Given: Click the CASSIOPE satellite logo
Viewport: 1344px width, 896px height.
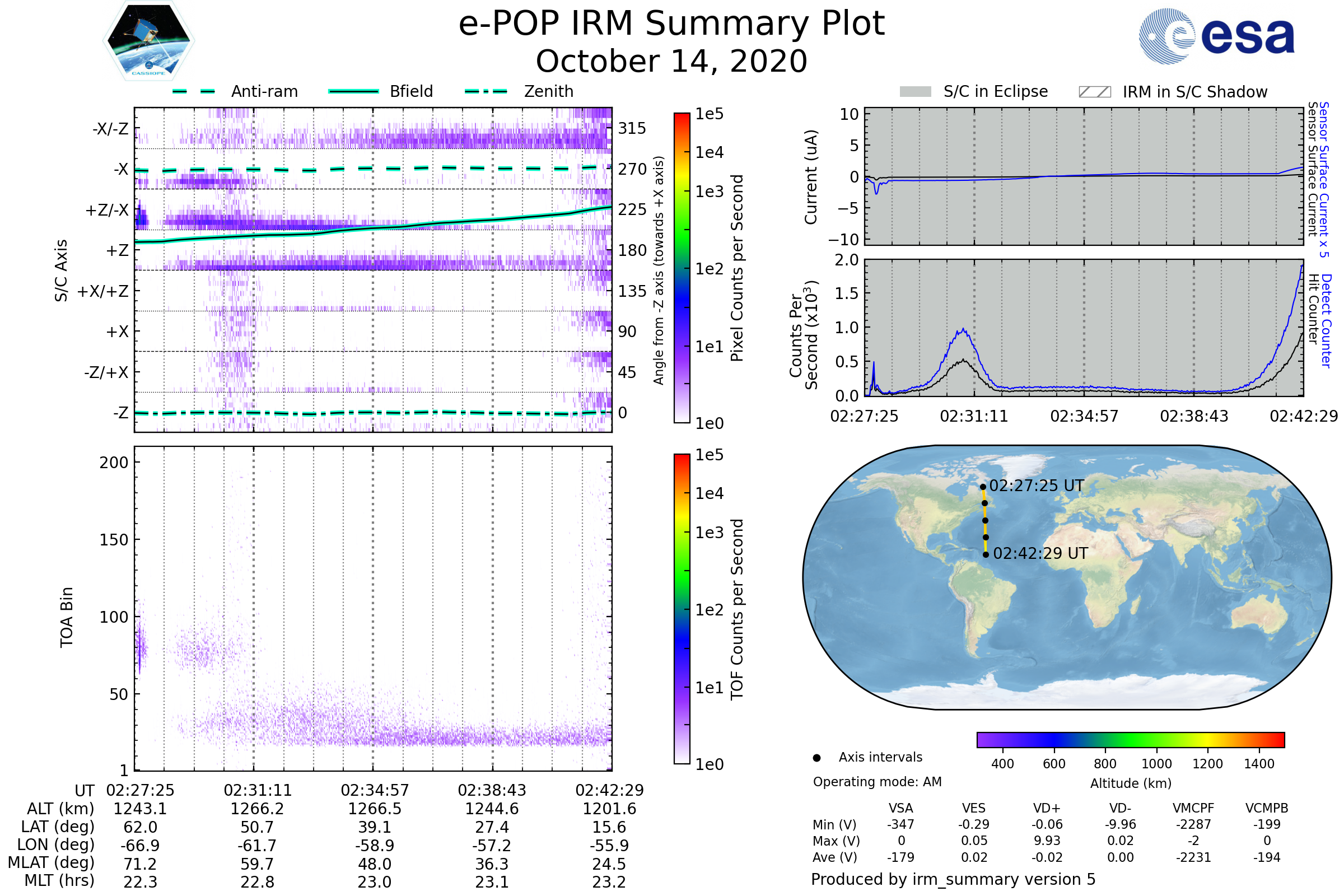Looking at the screenshot, I should click(x=148, y=41).
